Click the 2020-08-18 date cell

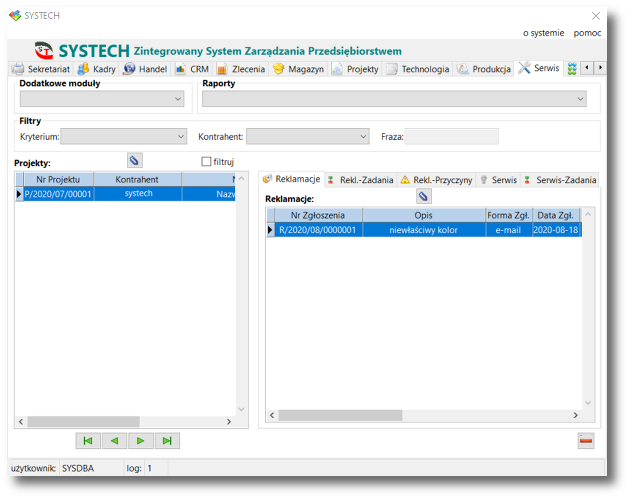click(556, 230)
